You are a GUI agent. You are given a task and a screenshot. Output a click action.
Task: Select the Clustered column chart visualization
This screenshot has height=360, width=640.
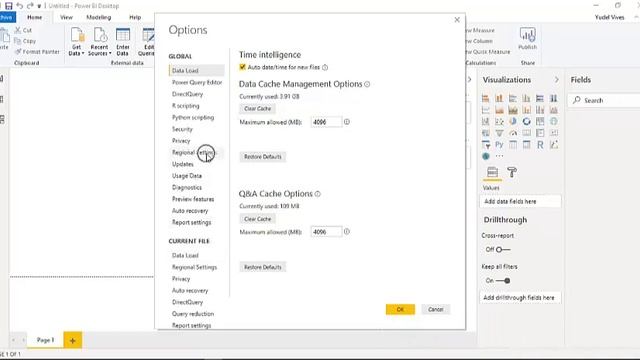tap(526, 98)
